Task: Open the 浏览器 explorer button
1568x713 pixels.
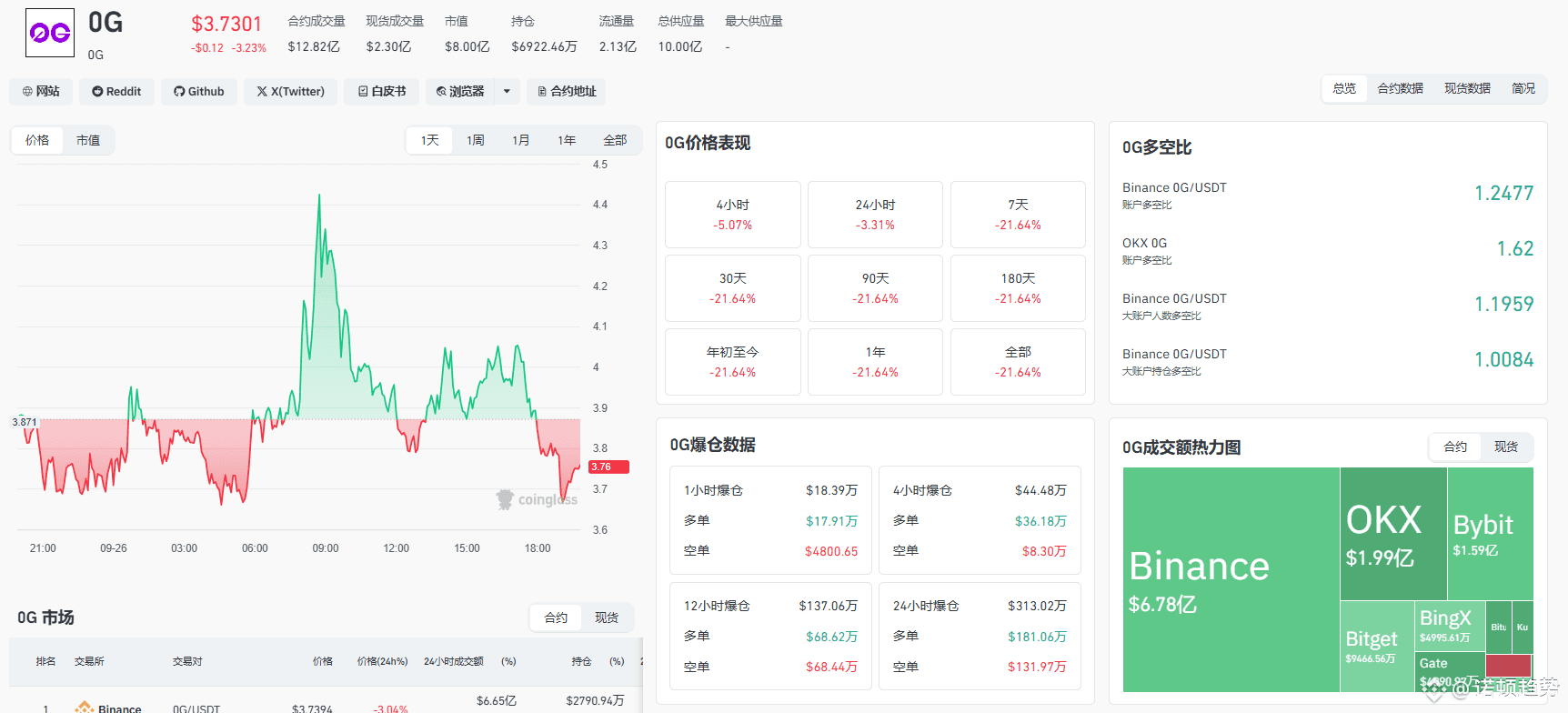Action: (x=460, y=91)
